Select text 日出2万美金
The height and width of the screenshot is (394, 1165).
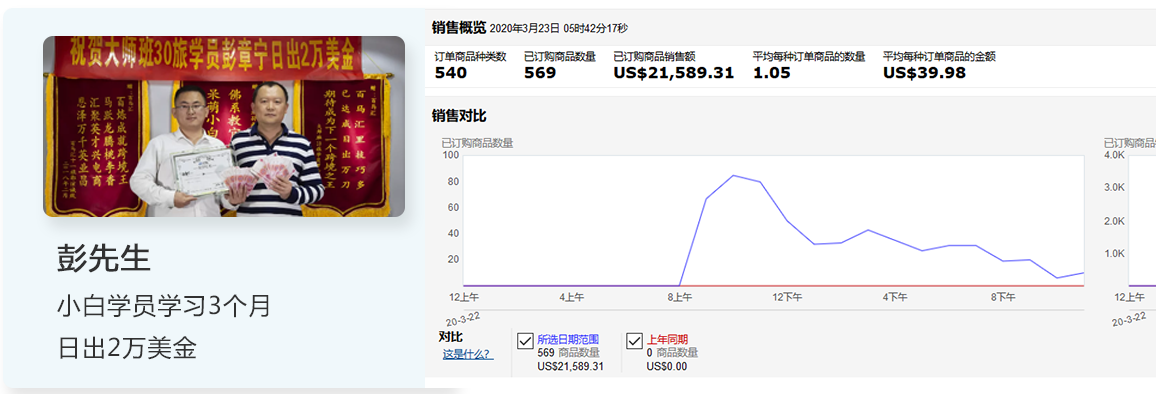pos(127,348)
